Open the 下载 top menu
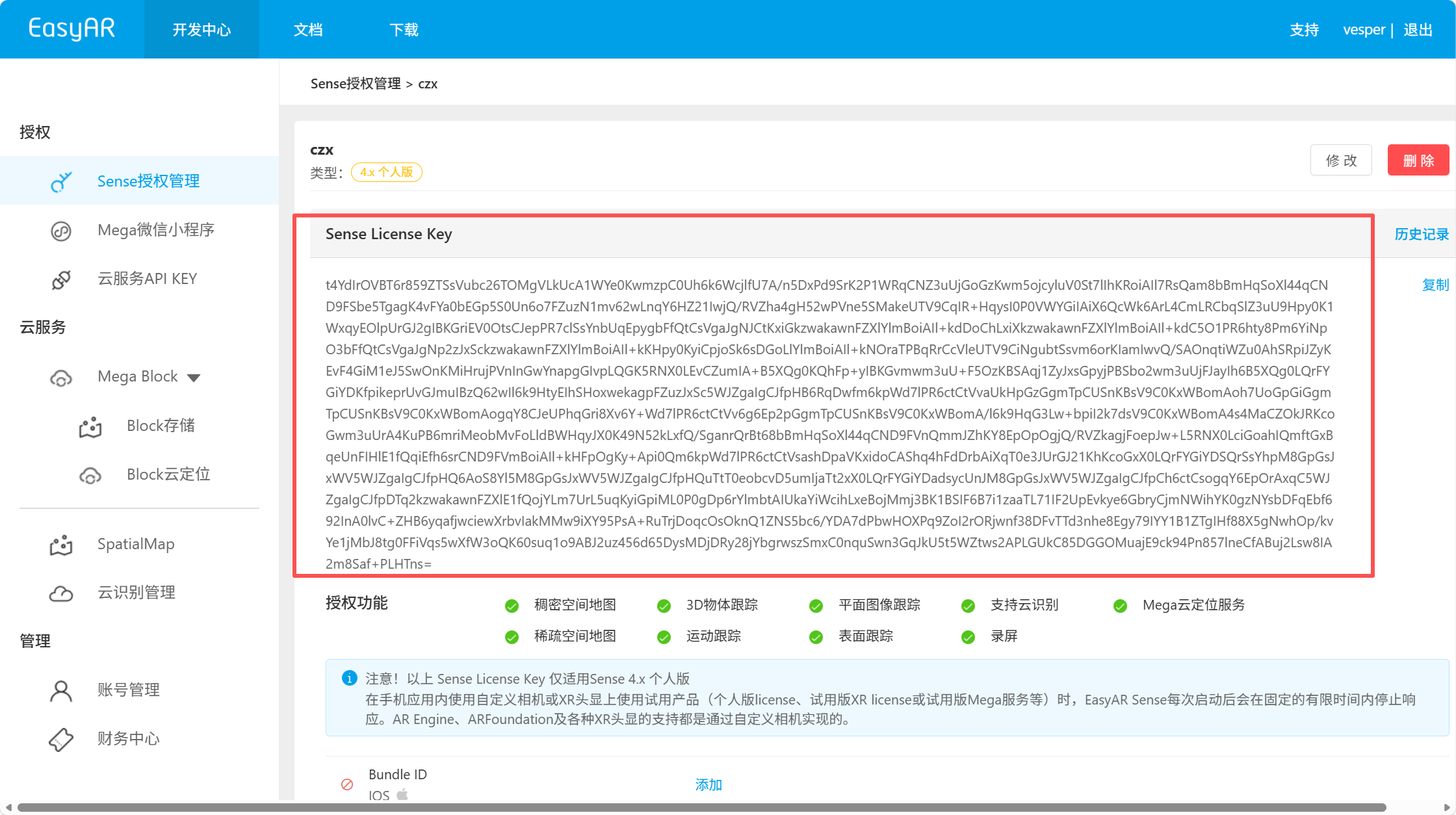 404,30
